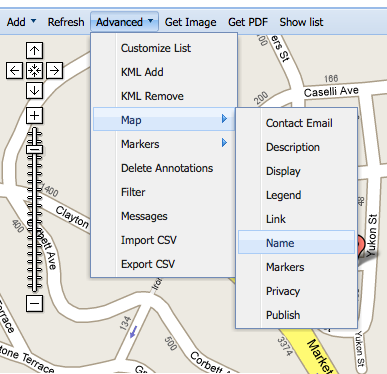Choose Import CSV menu entry

click(x=165, y=240)
